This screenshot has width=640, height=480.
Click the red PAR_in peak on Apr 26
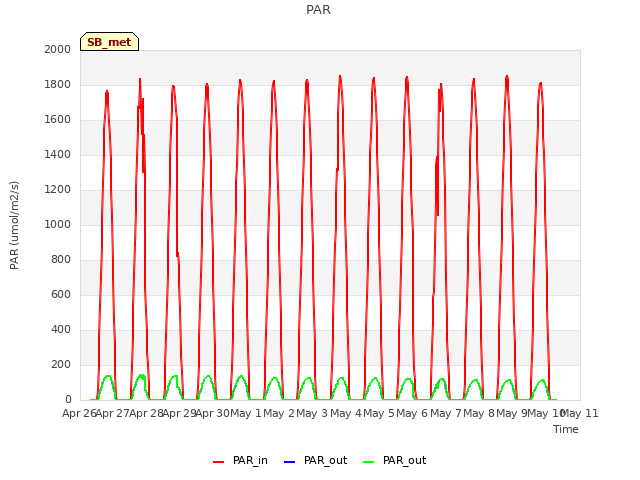click(x=107, y=92)
